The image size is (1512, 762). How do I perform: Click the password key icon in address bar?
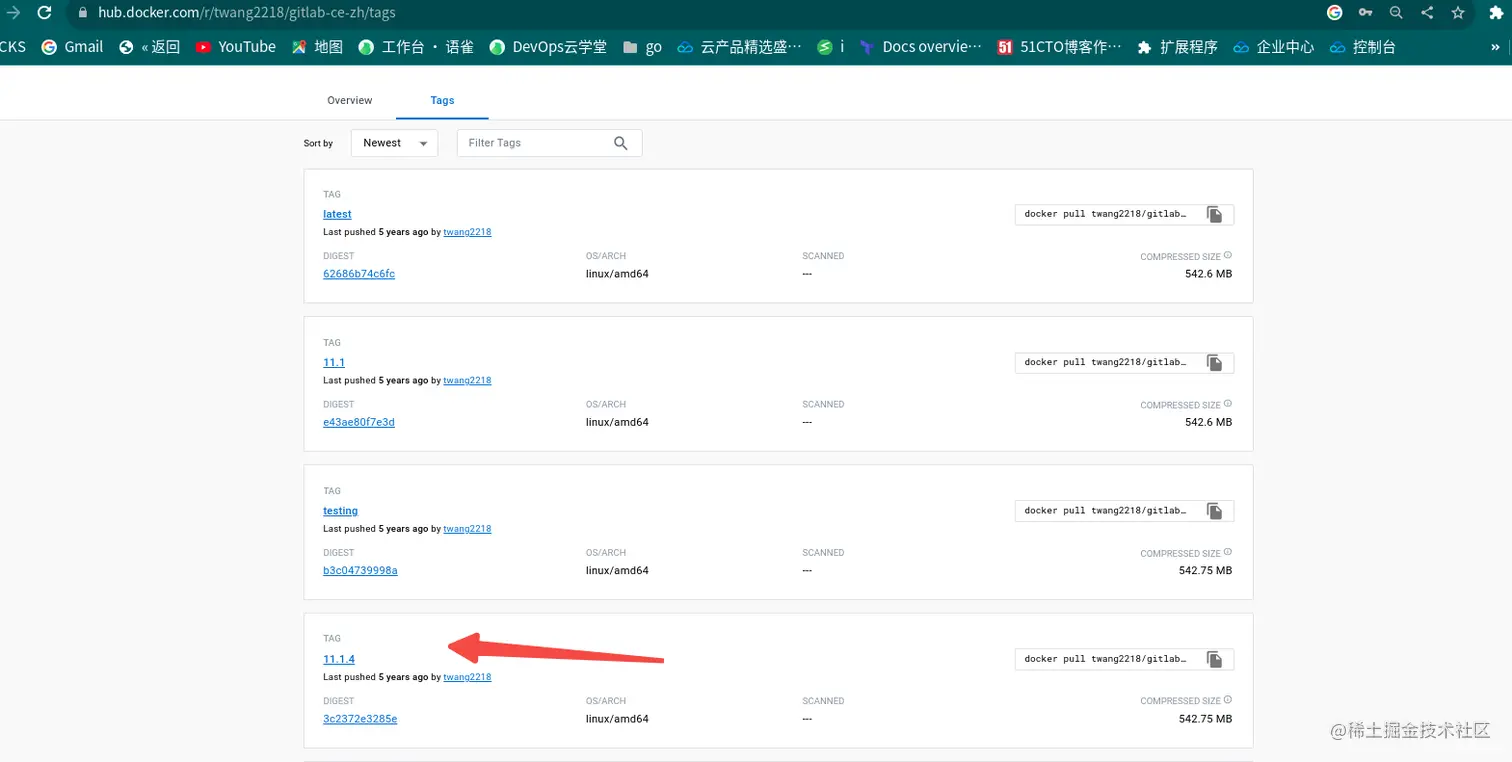[x=1365, y=13]
